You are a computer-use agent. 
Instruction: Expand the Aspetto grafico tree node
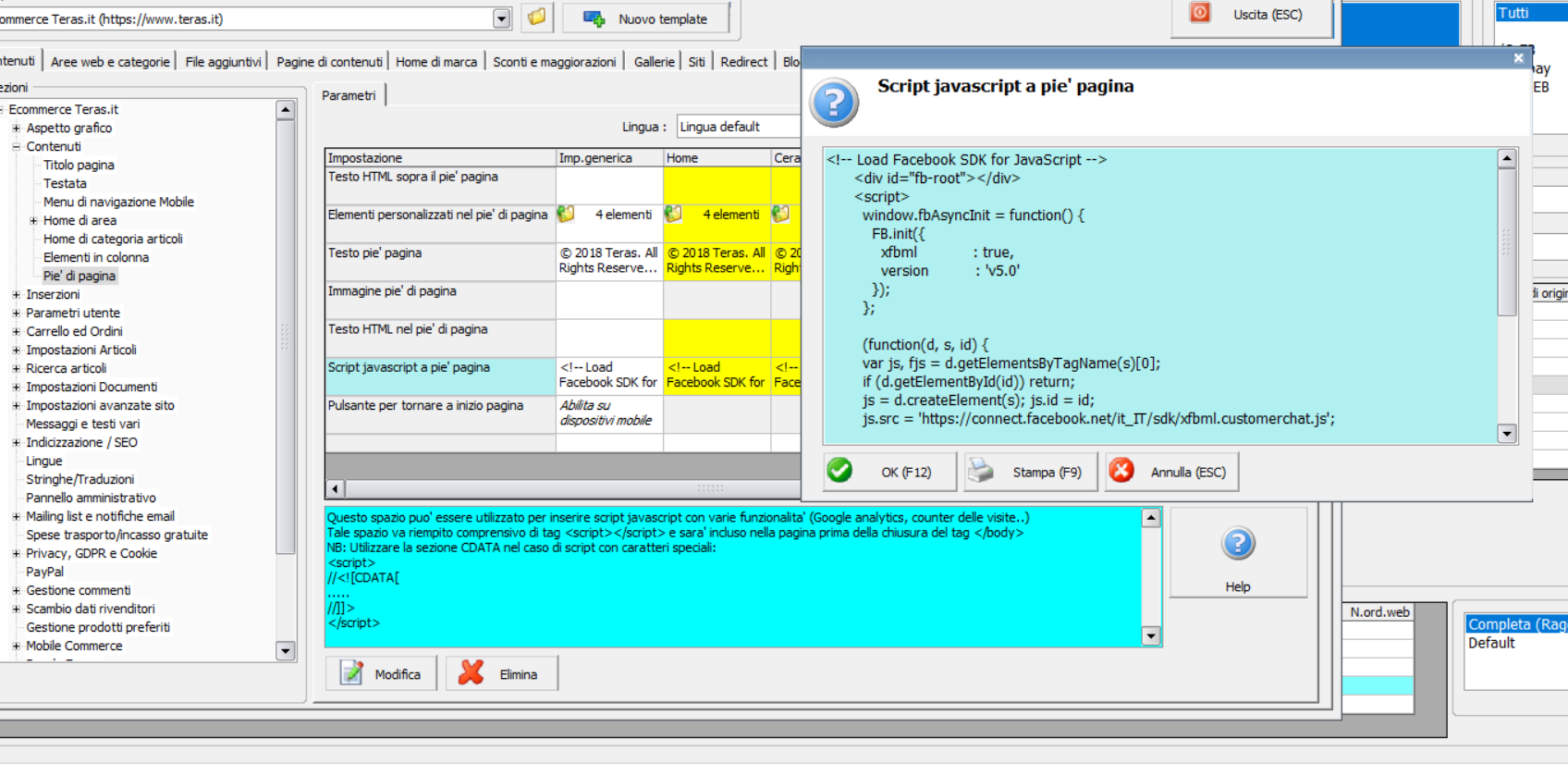click(16, 128)
